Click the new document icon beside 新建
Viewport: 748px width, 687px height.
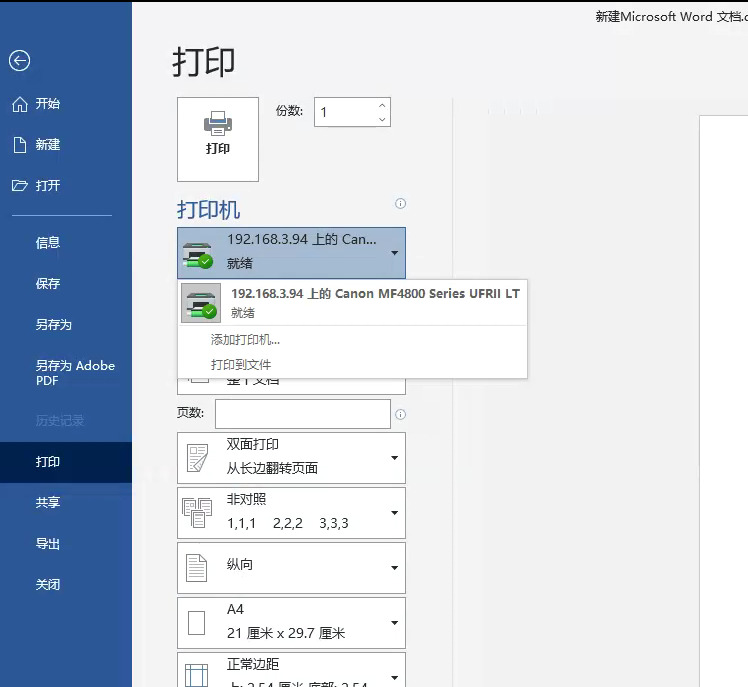click(20, 145)
